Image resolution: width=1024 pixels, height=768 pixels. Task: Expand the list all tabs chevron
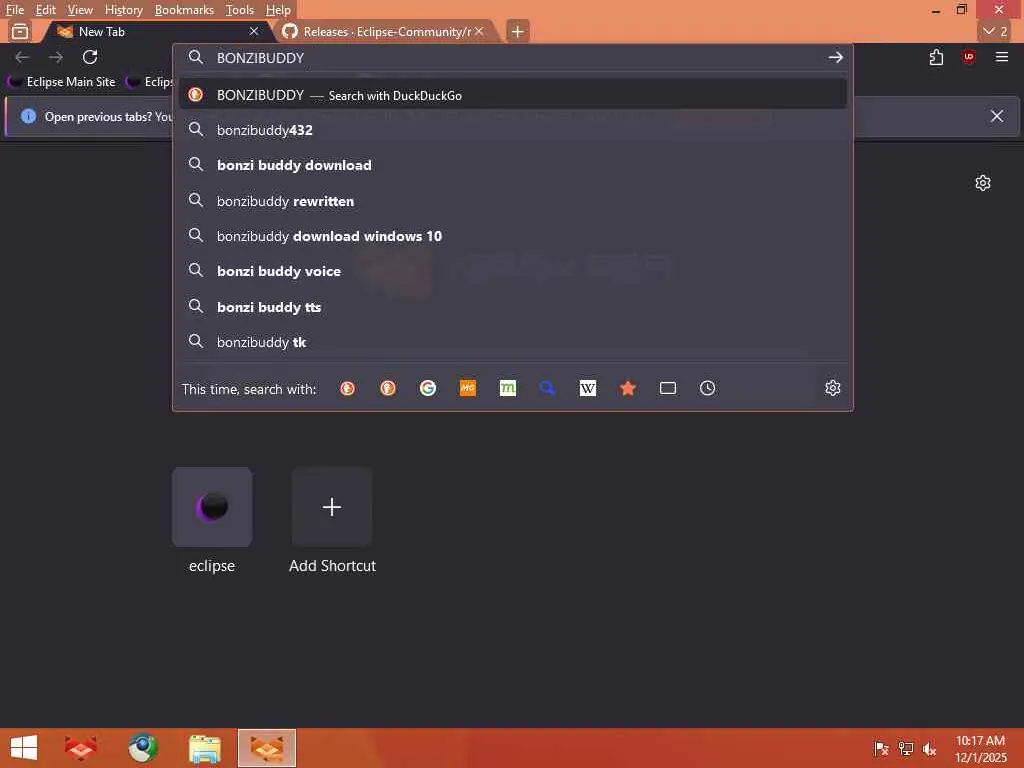pos(996,31)
